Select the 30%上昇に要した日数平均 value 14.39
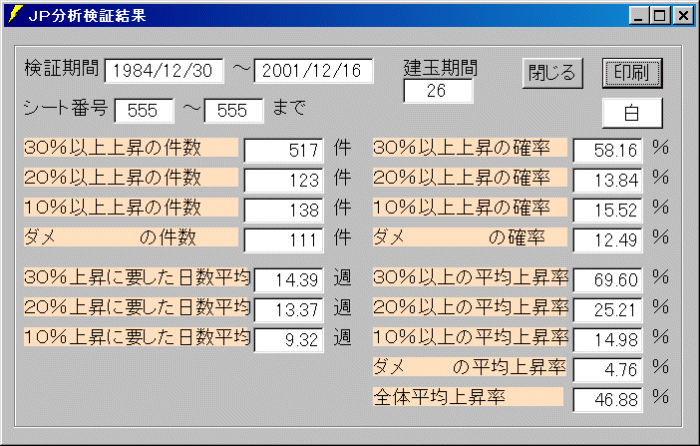The width and height of the screenshot is (700, 446). (x=288, y=280)
